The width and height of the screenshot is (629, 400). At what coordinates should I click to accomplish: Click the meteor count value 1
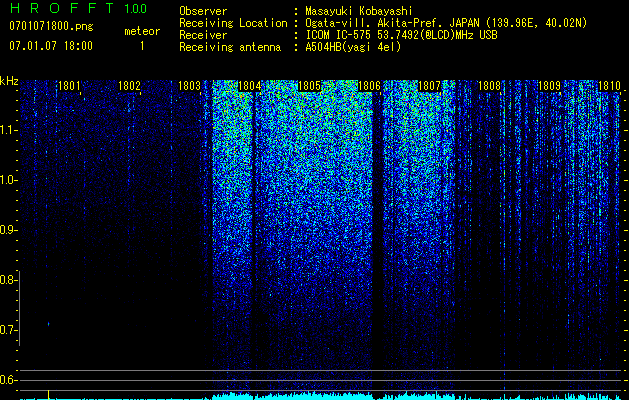tap(142, 46)
